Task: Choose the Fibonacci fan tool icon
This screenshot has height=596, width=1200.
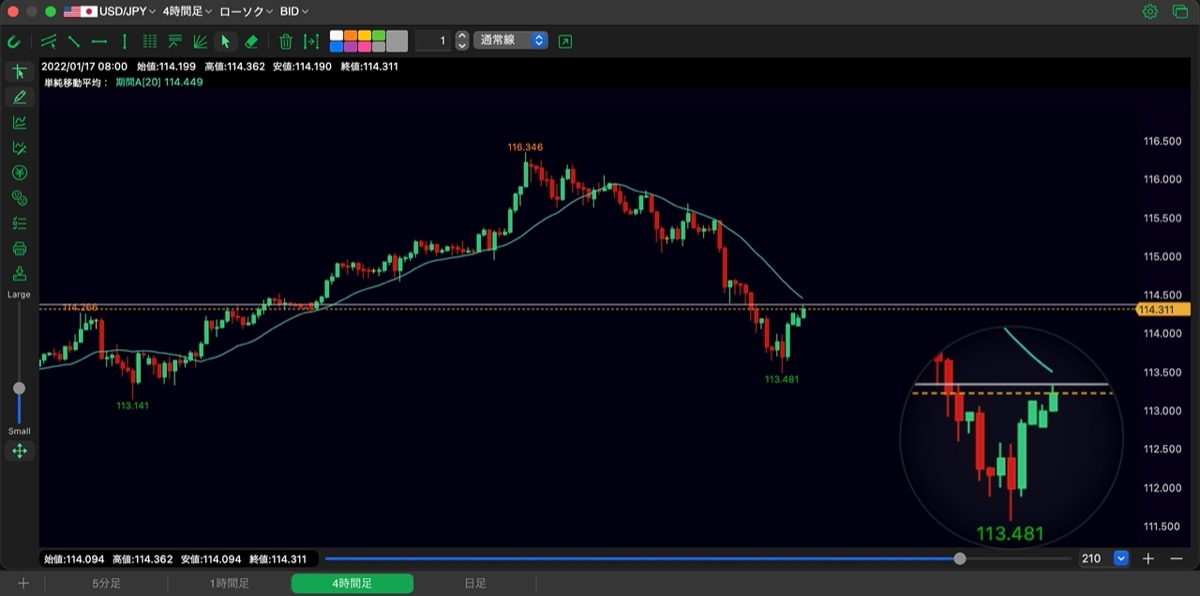Action: click(200, 41)
